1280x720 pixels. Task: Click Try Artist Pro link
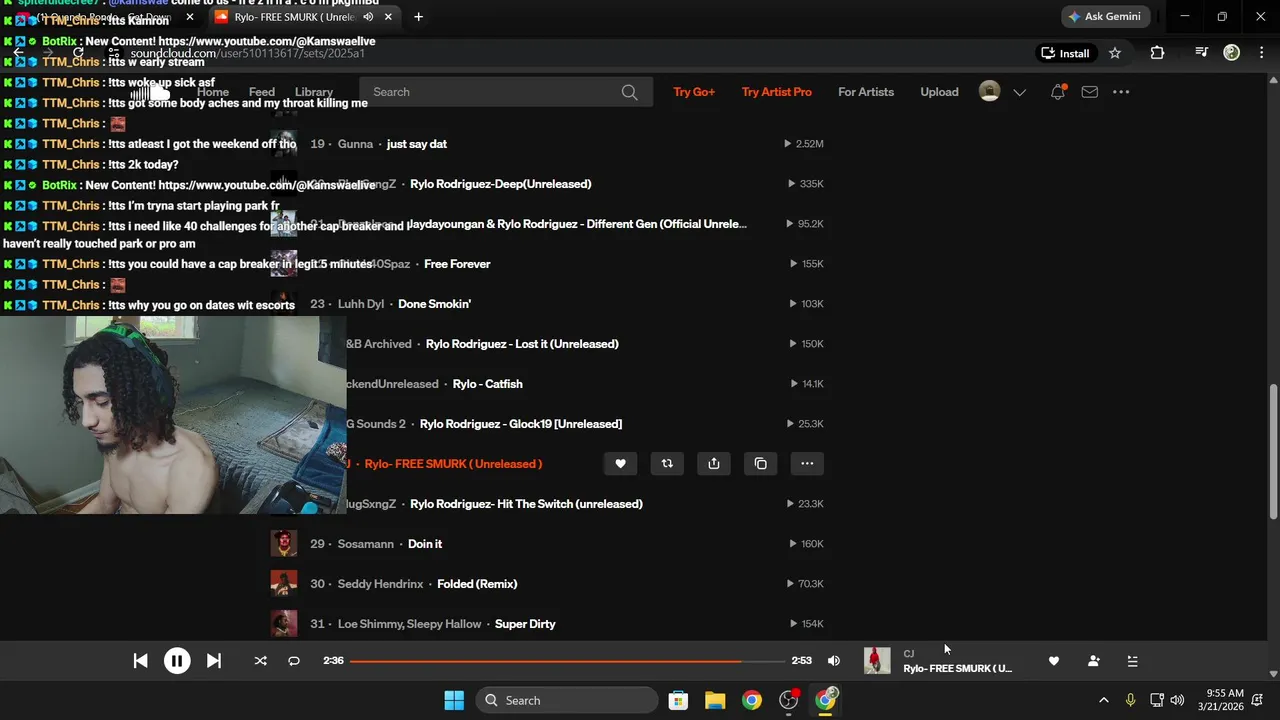tap(777, 92)
